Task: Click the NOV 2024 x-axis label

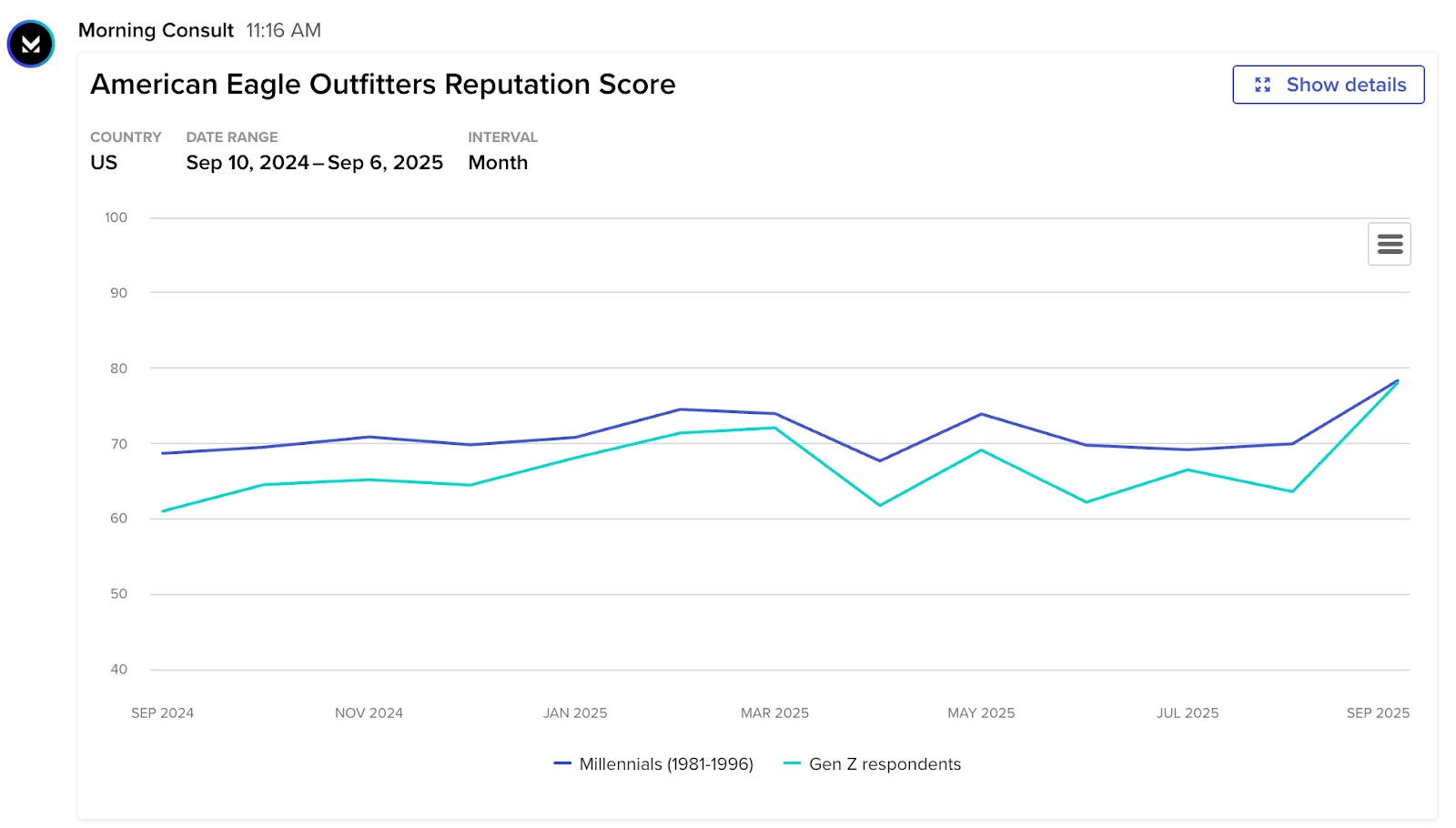Action: click(x=369, y=713)
